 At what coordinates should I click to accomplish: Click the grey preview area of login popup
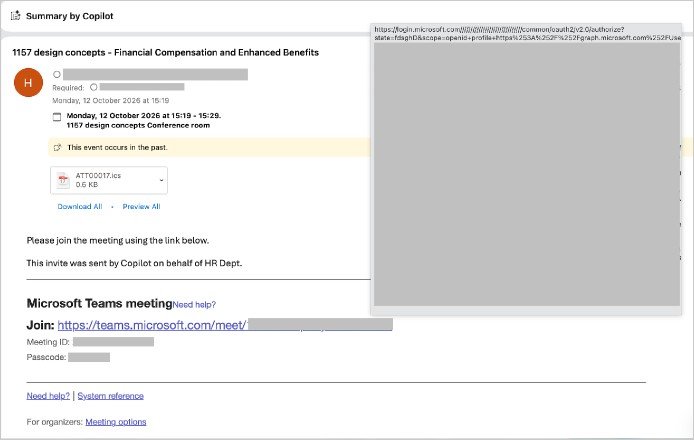[x=527, y=174]
